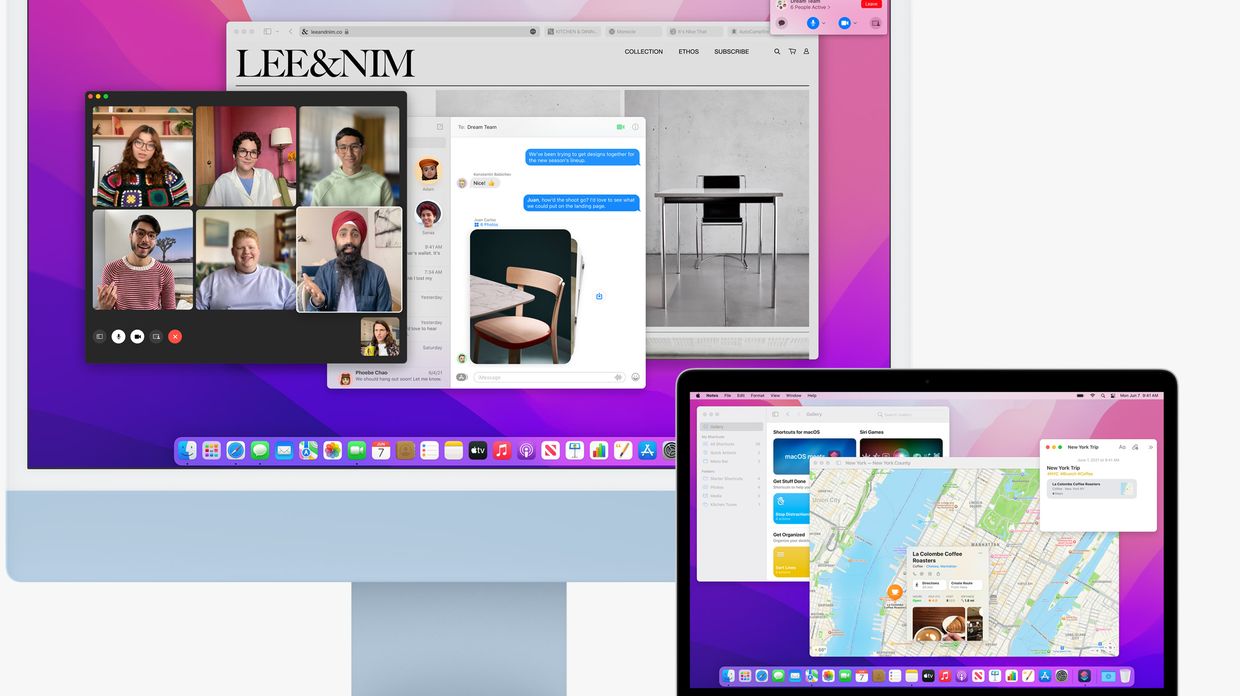Screen dimensions: 1240x696
Task: Switch to the Monocle tab in Safari
Action: click(633, 32)
